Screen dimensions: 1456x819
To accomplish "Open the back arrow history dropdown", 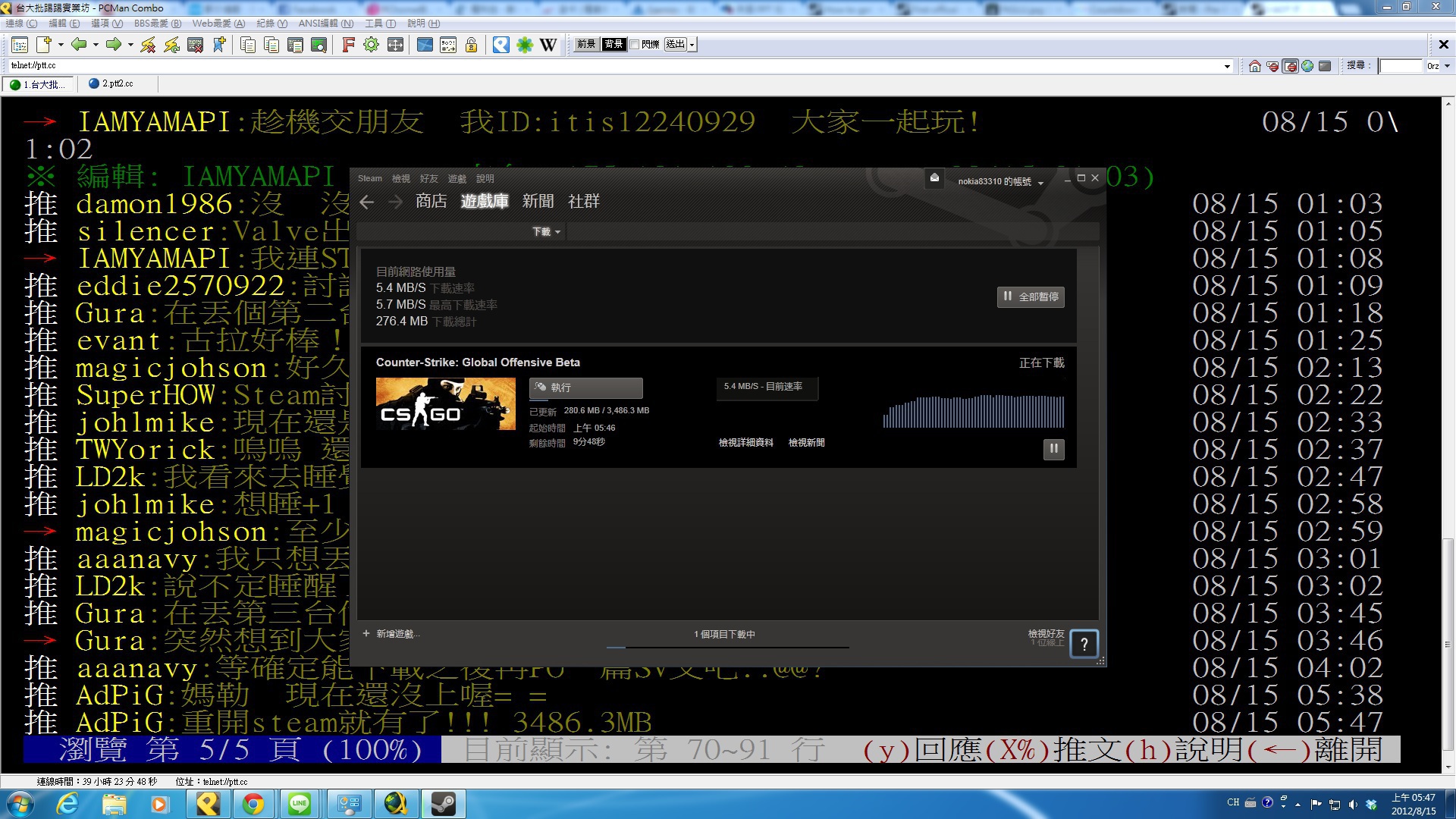I will 96,45.
